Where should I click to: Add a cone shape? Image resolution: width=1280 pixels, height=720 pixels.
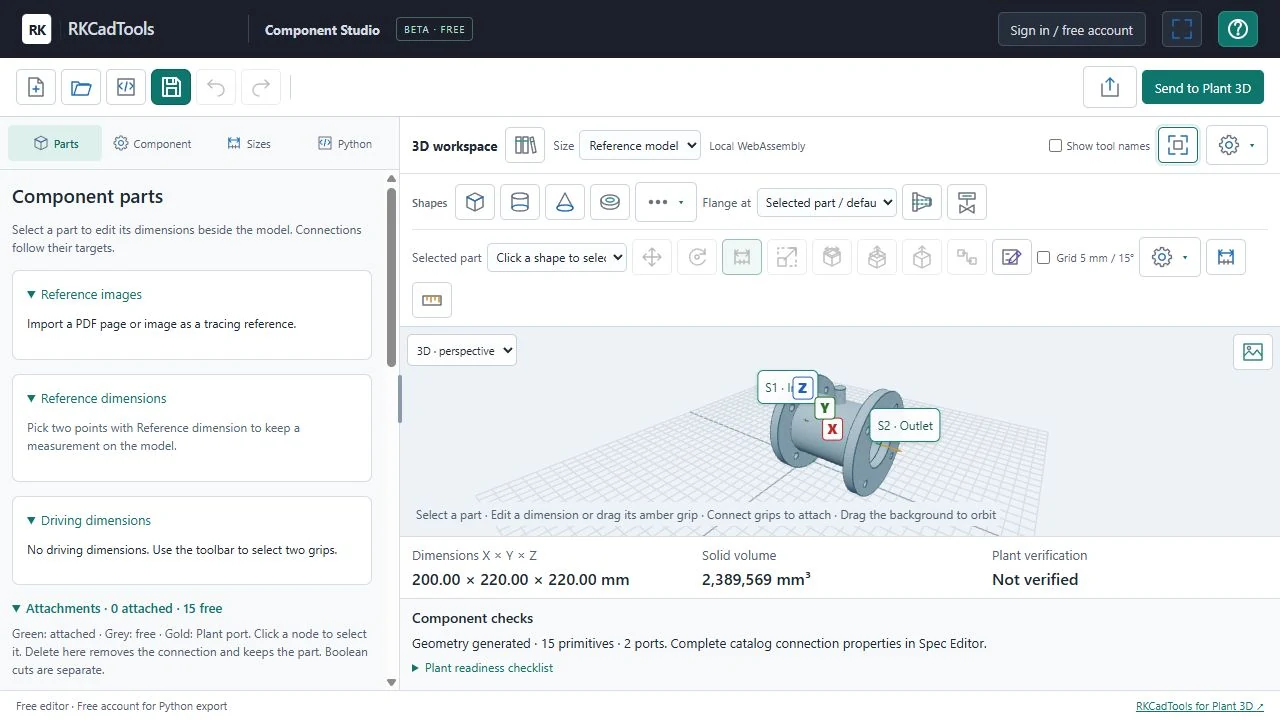tap(565, 202)
